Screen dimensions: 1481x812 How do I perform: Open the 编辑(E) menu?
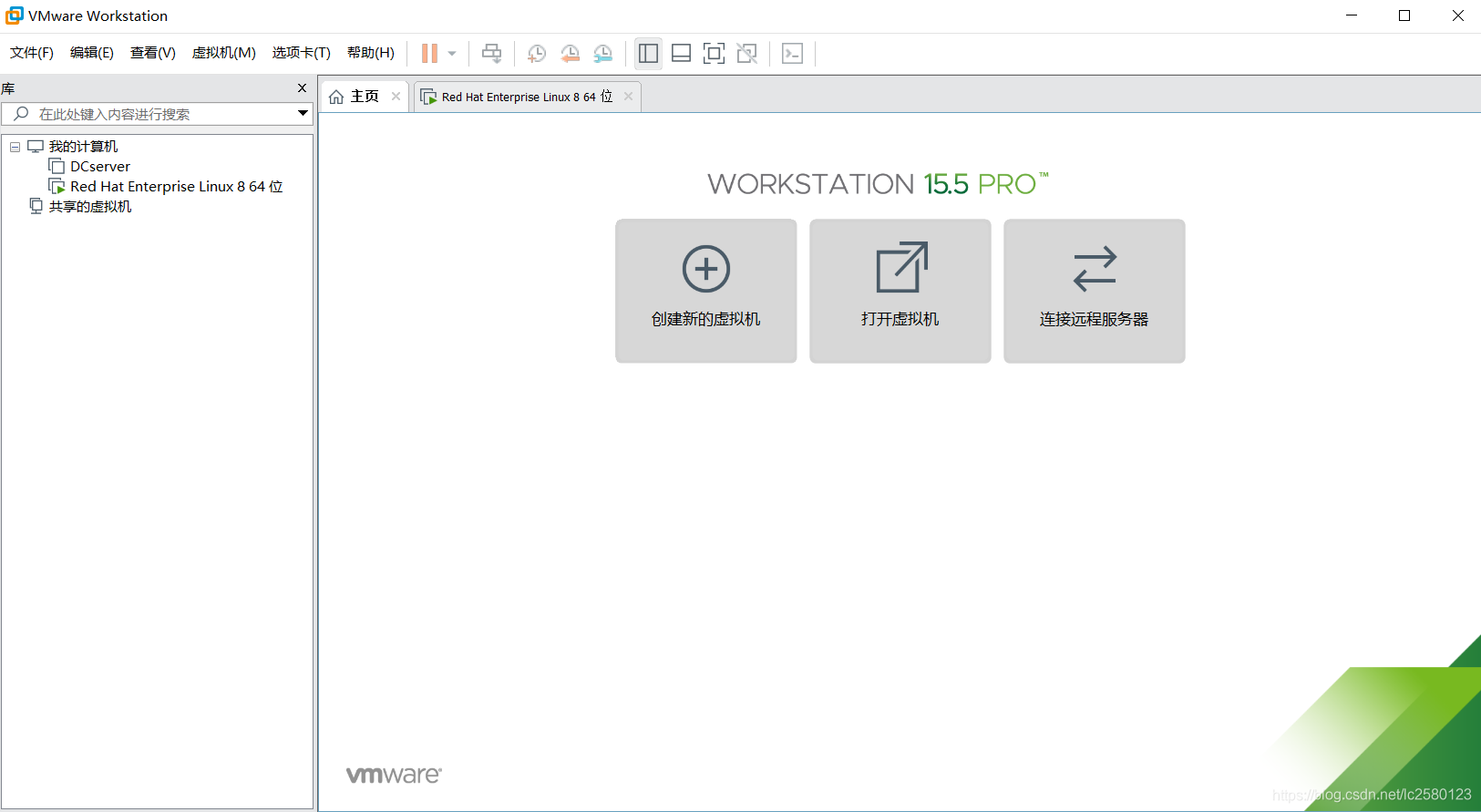pyautogui.click(x=92, y=53)
